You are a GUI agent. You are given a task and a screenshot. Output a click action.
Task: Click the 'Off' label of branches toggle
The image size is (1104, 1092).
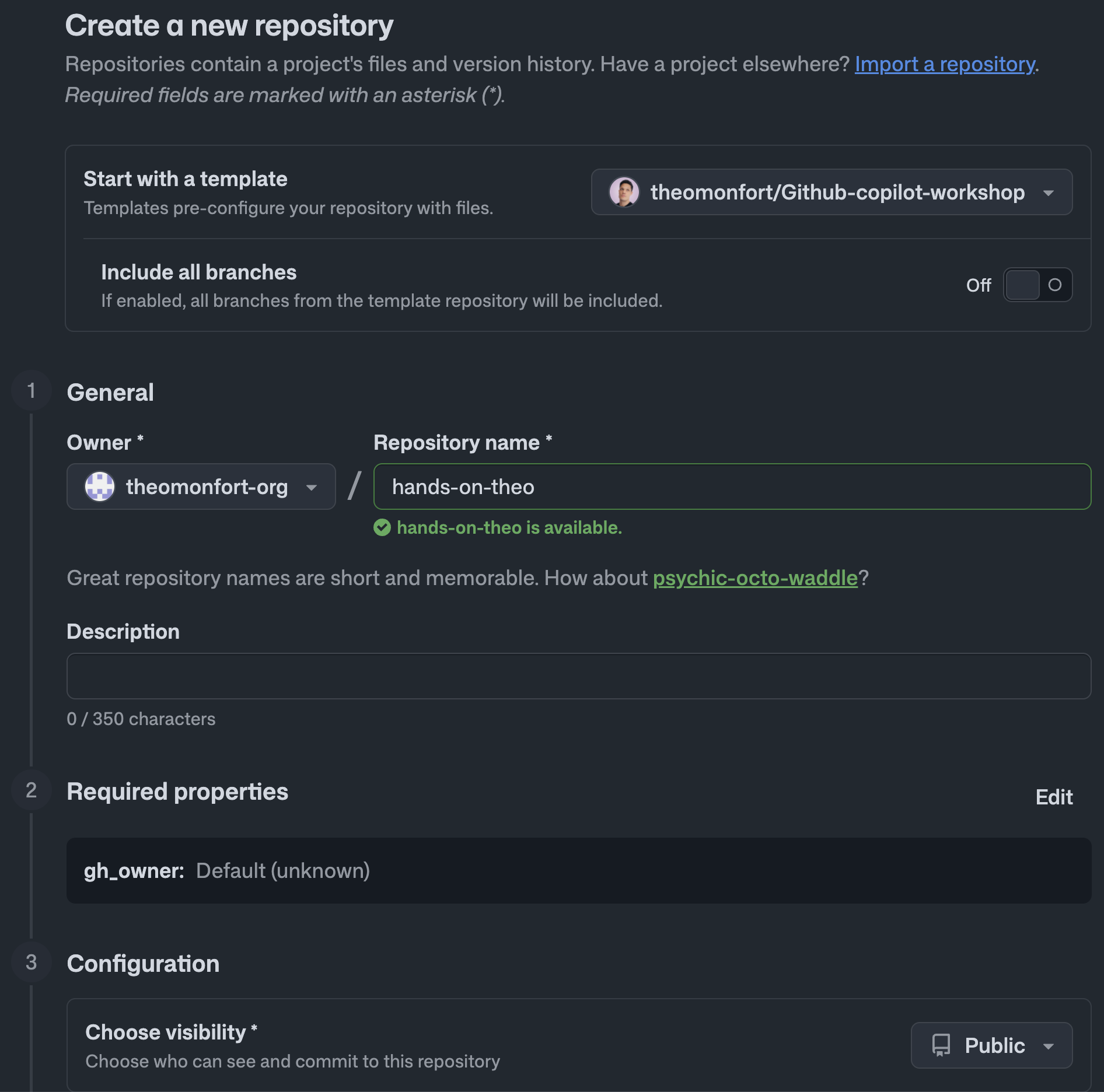click(979, 285)
